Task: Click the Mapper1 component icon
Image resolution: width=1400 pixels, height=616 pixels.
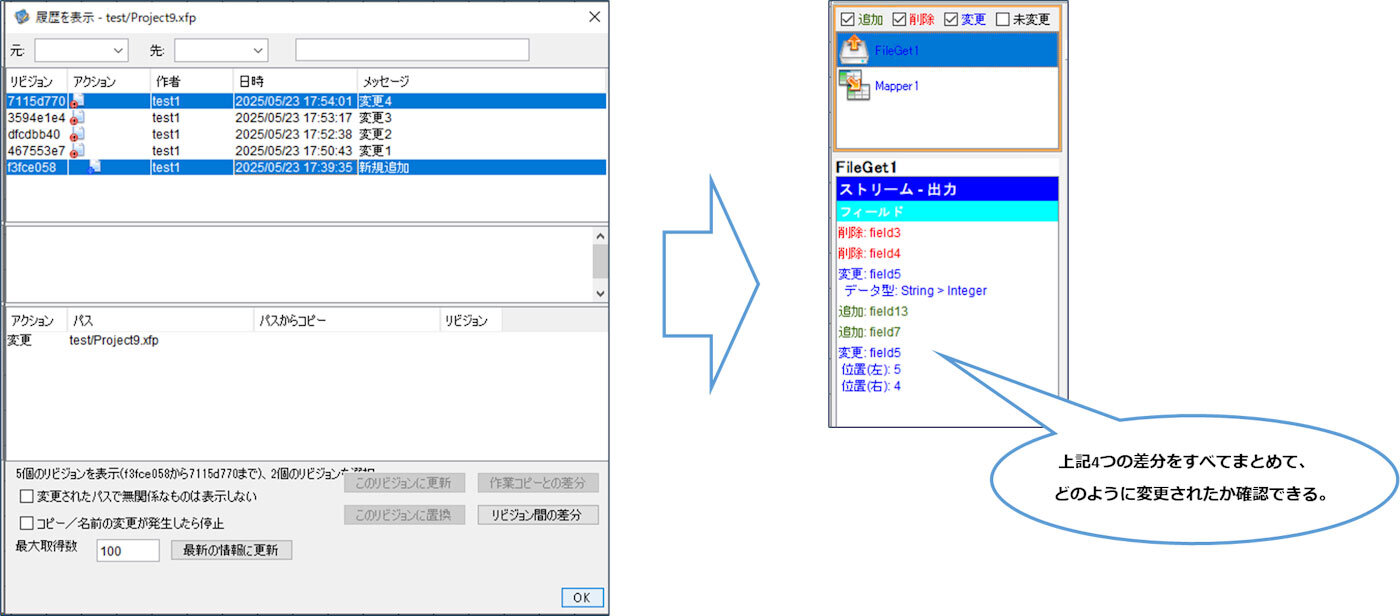Action: (853, 86)
